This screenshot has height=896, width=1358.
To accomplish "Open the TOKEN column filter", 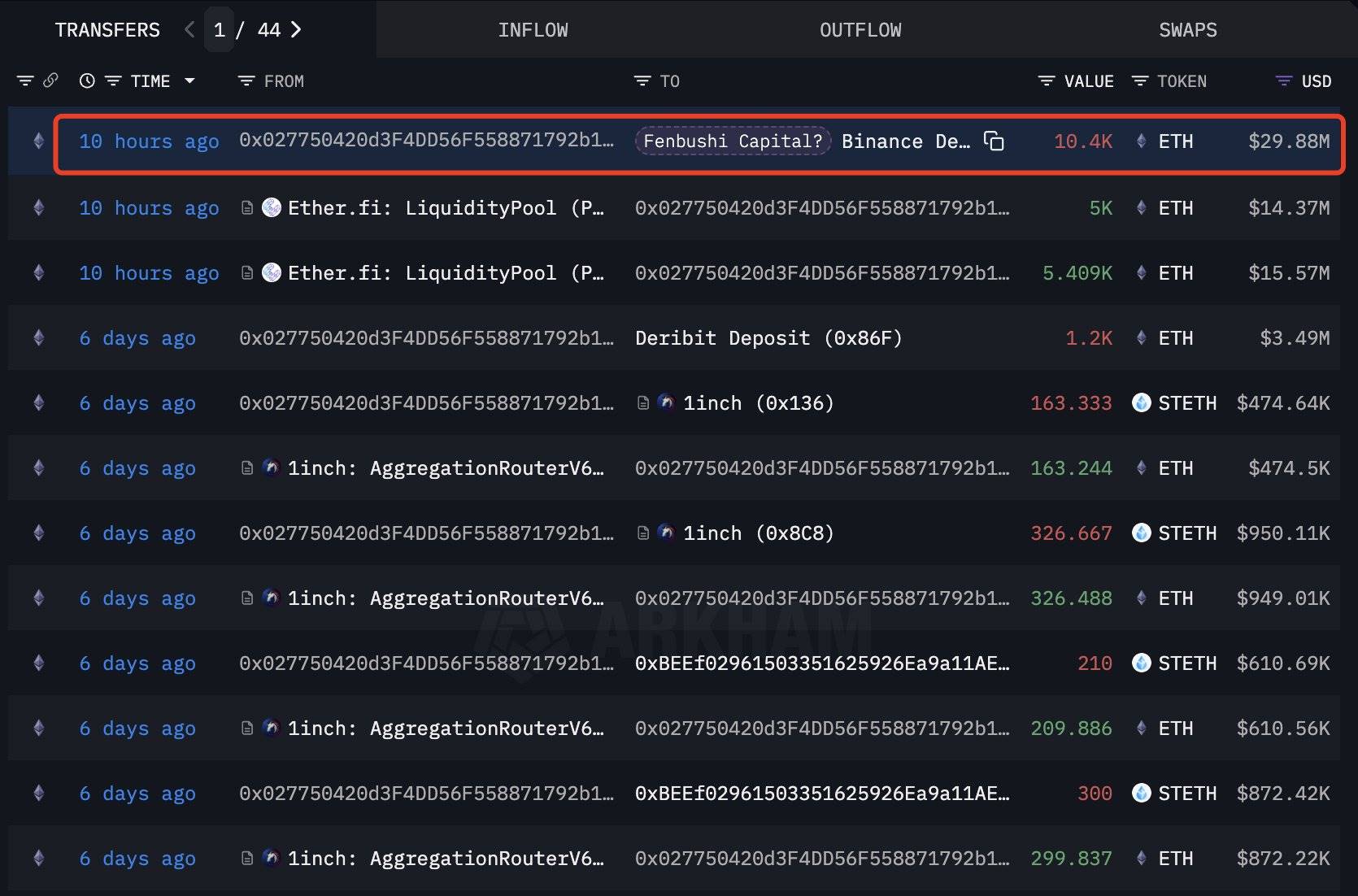I will [x=1140, y=80].
